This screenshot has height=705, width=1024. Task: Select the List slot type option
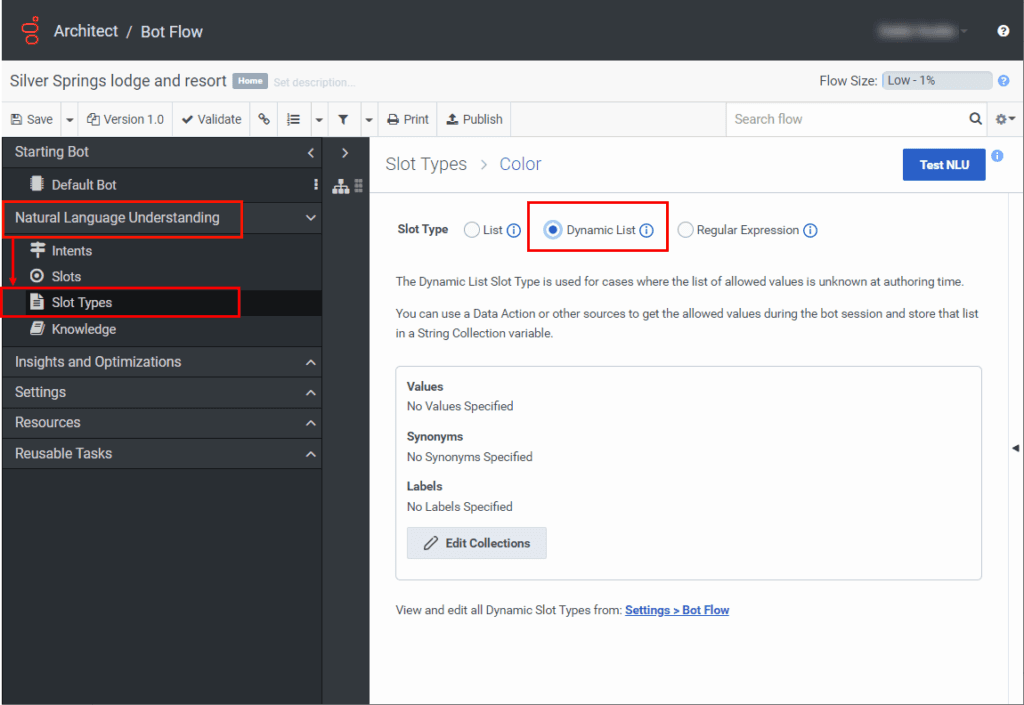click(471, 229)
